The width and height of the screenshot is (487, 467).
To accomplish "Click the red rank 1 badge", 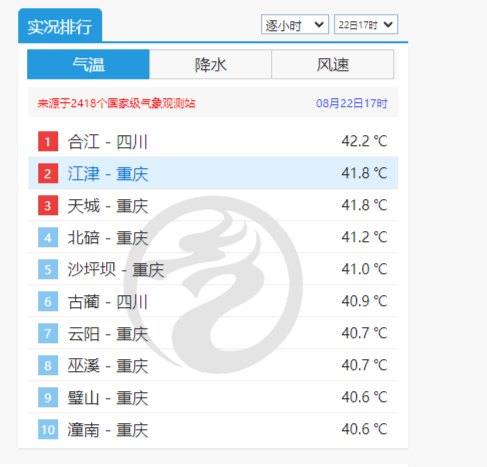I will tap(48, 141).
